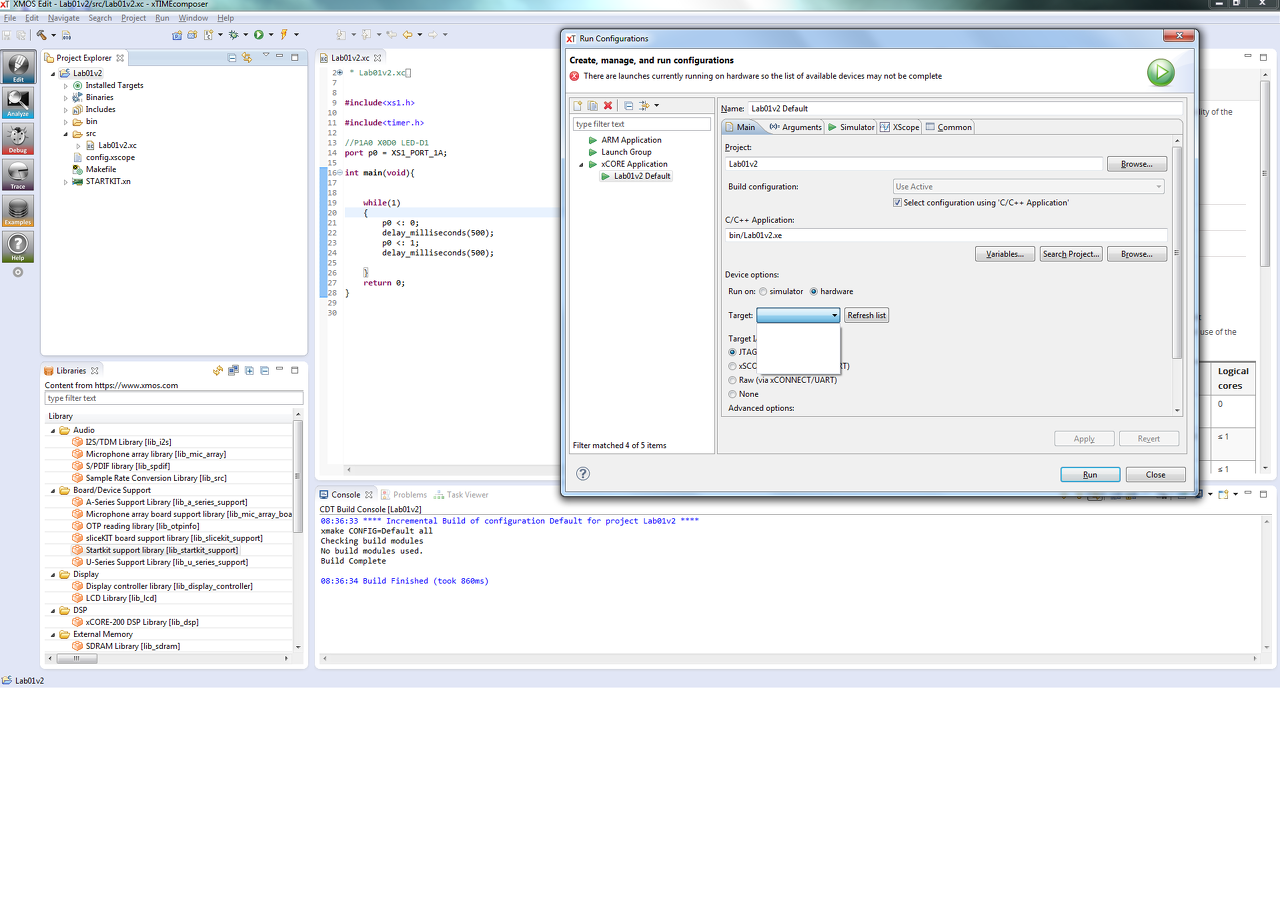The height and width of the screenshot is (903, 1280).
Task: Select Raw (via xCONNECT/UART) option
Action: point(733,380)
